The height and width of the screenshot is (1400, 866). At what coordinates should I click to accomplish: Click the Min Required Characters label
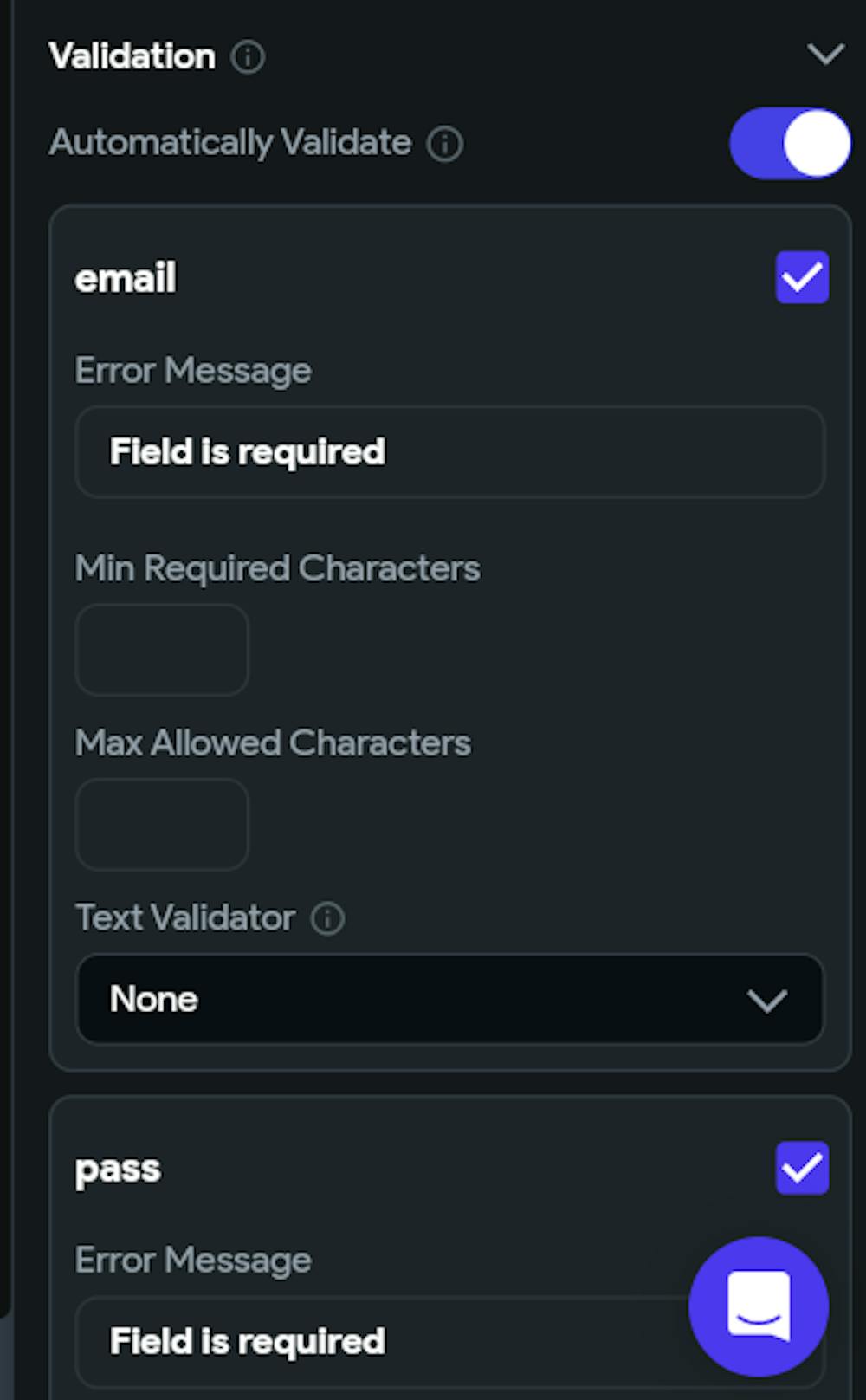(277, 569)
